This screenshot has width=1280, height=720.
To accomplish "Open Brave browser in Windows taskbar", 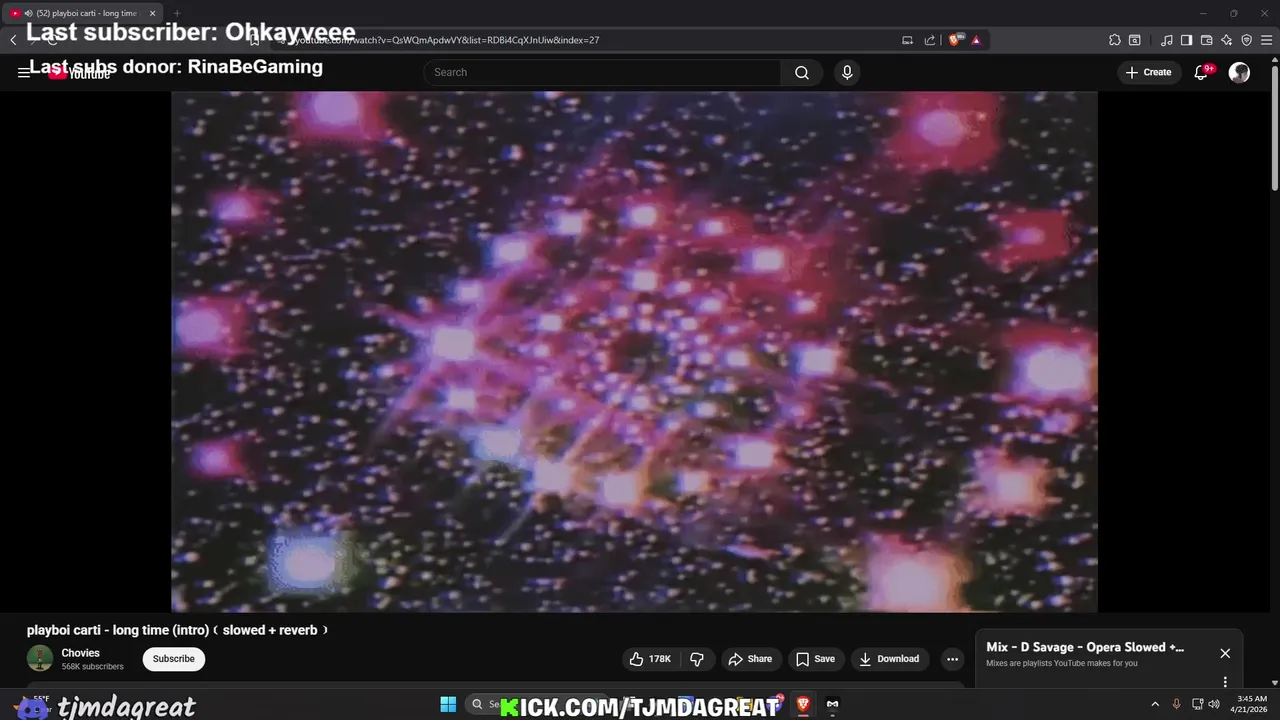I will pos(802,704).
